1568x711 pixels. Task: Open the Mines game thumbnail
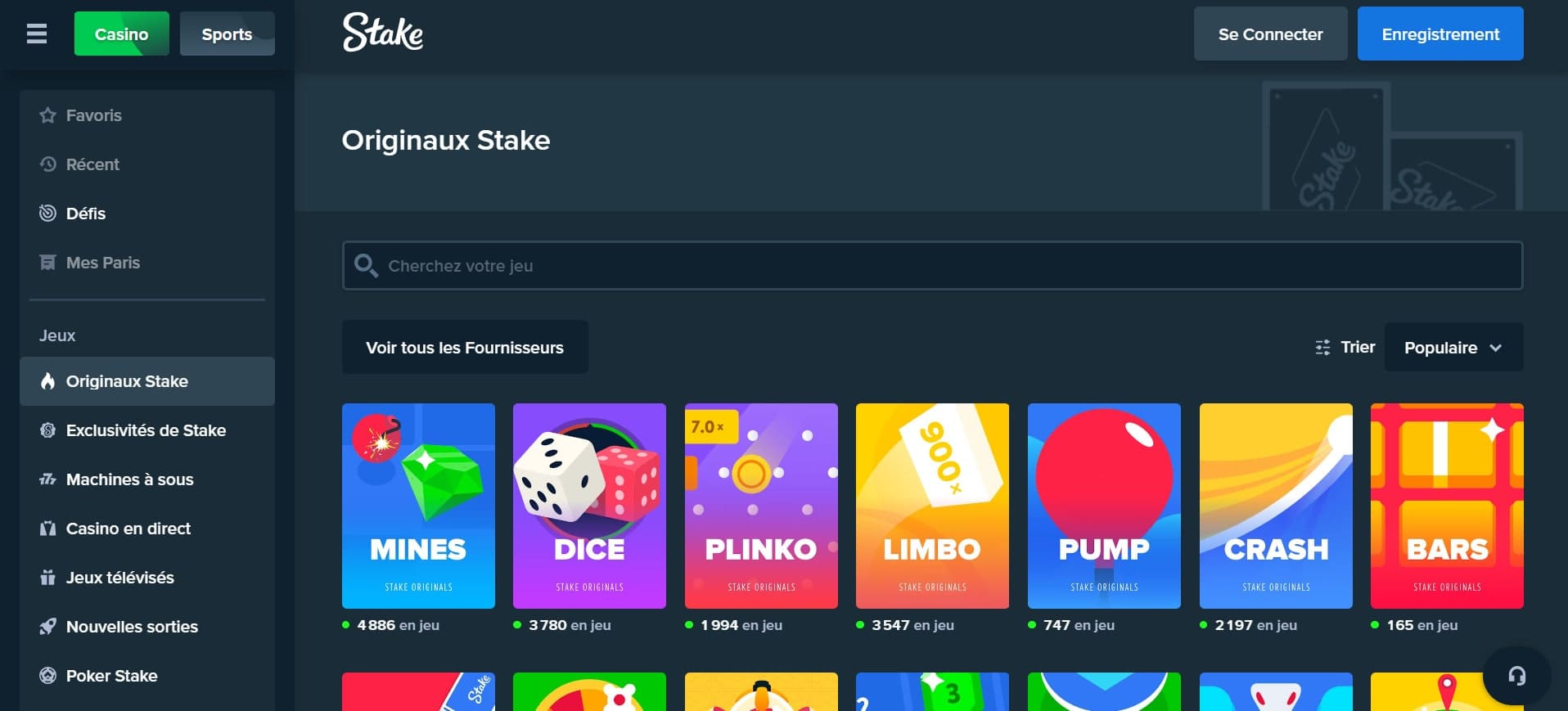418,506
